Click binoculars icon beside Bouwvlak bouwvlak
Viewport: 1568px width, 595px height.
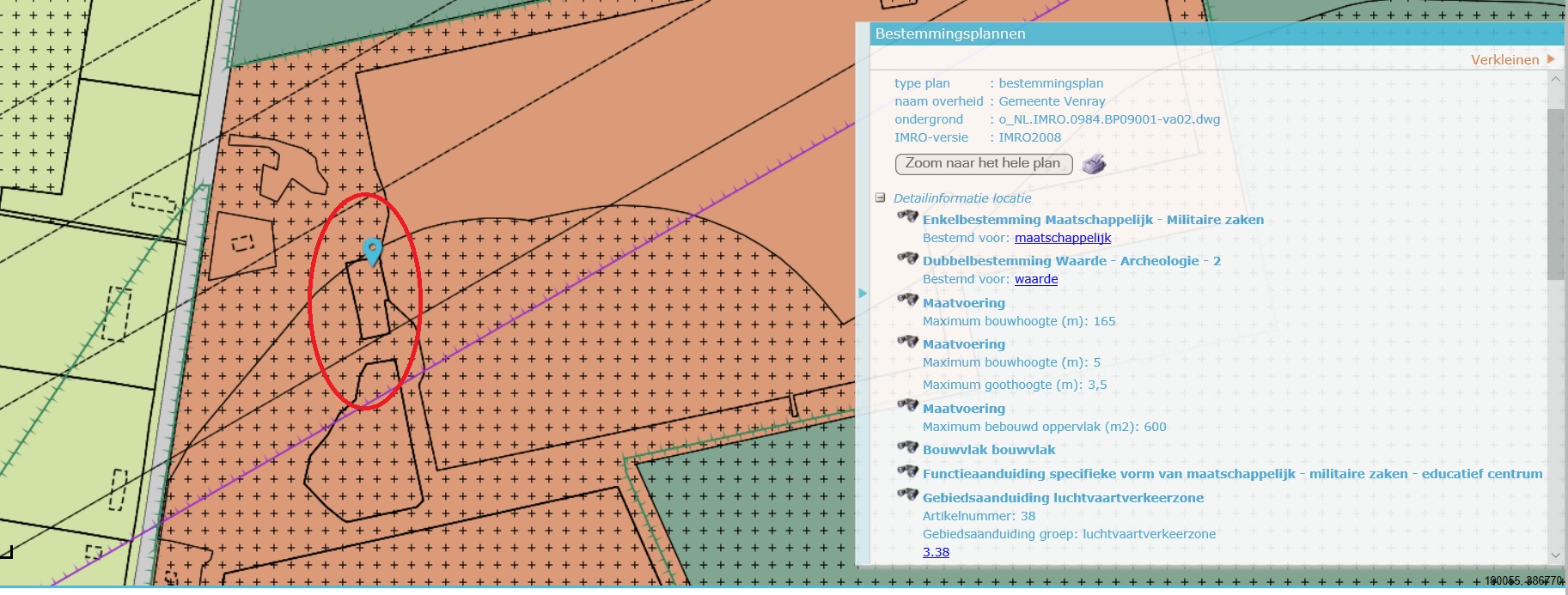907,446
